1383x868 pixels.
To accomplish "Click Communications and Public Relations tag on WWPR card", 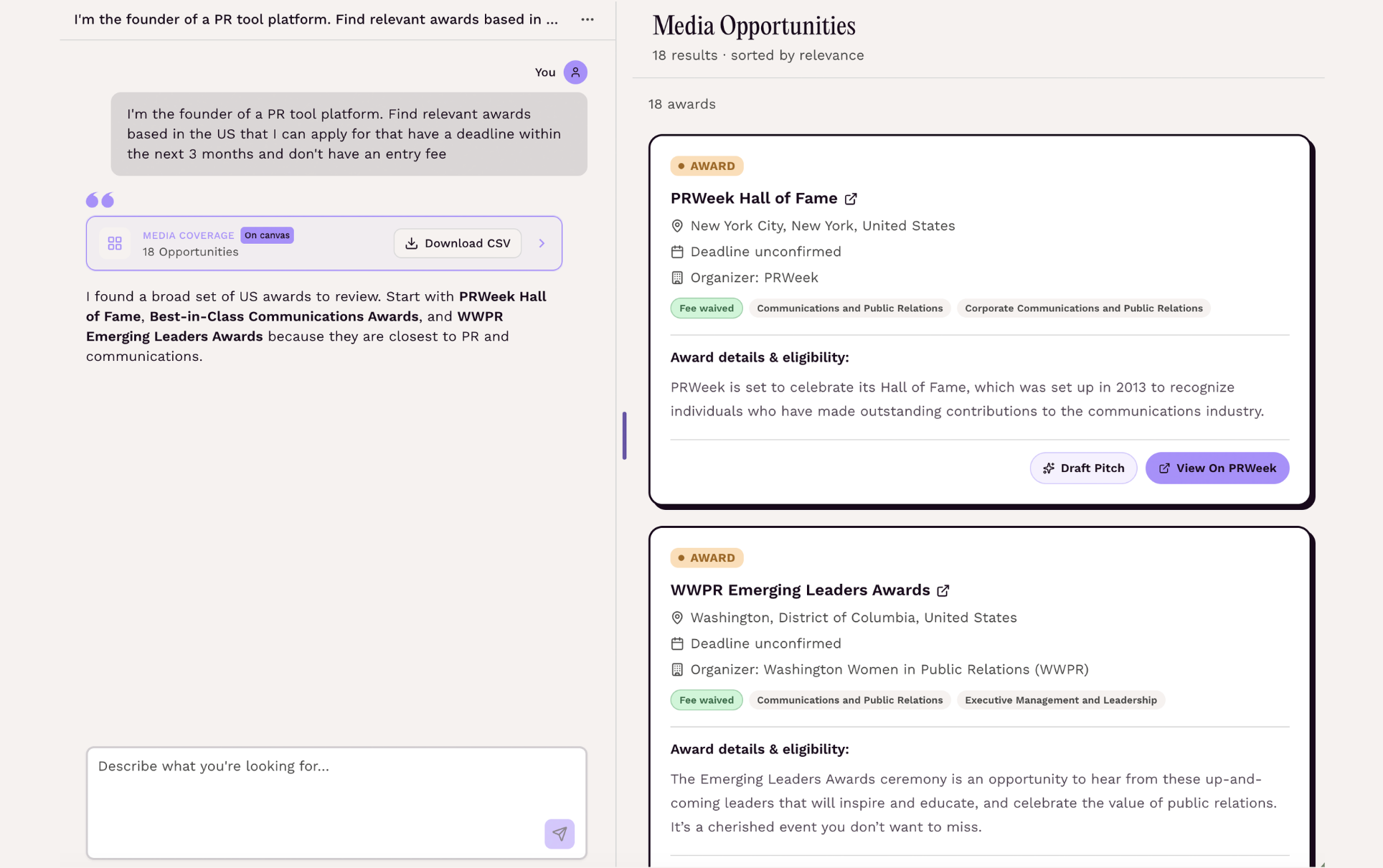I will tap(849, 700).
